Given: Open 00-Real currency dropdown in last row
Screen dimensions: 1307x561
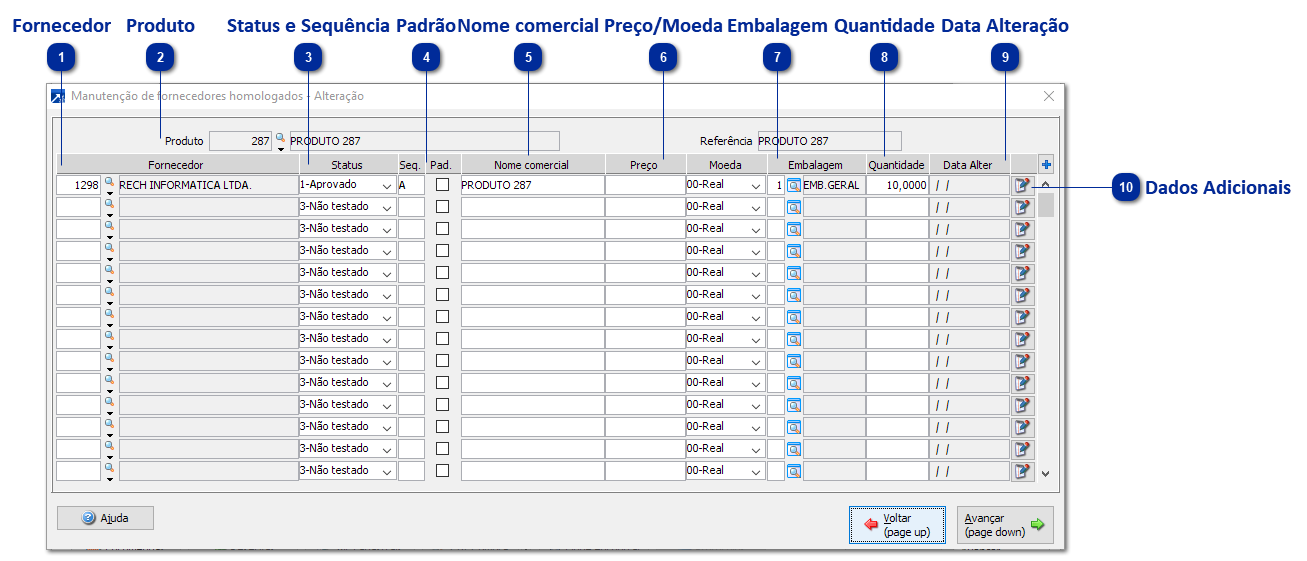Looking at the screenshot, I should click(725, 471).
